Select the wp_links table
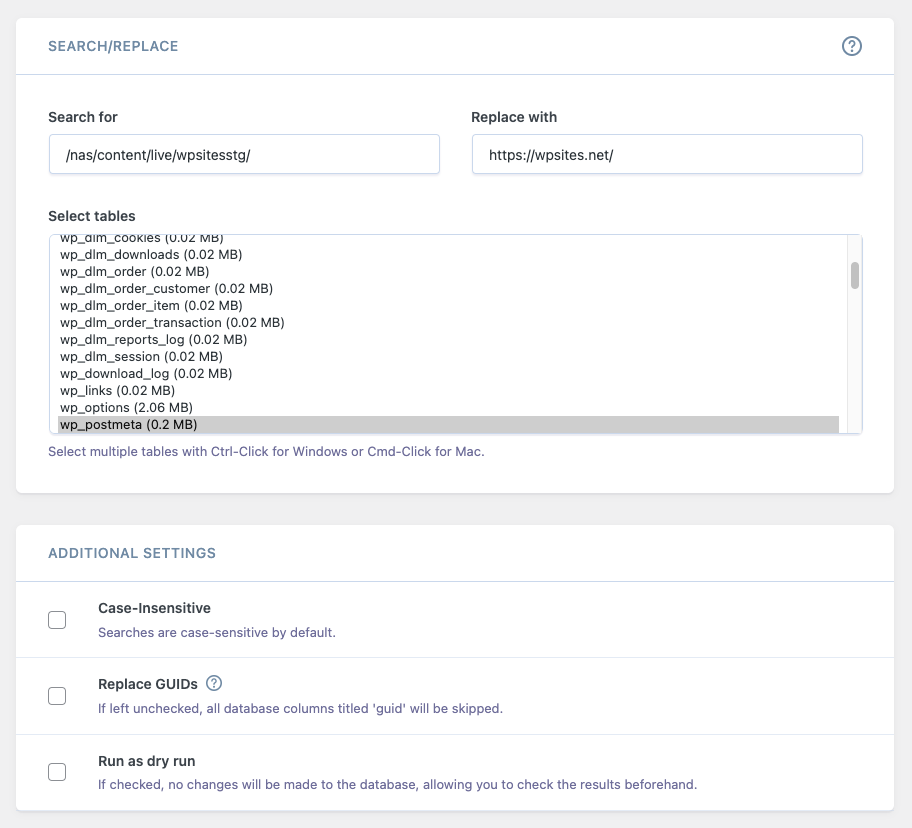Image resolution: width=912 pixels, height=828 pixels. click(x=118, y=390)
